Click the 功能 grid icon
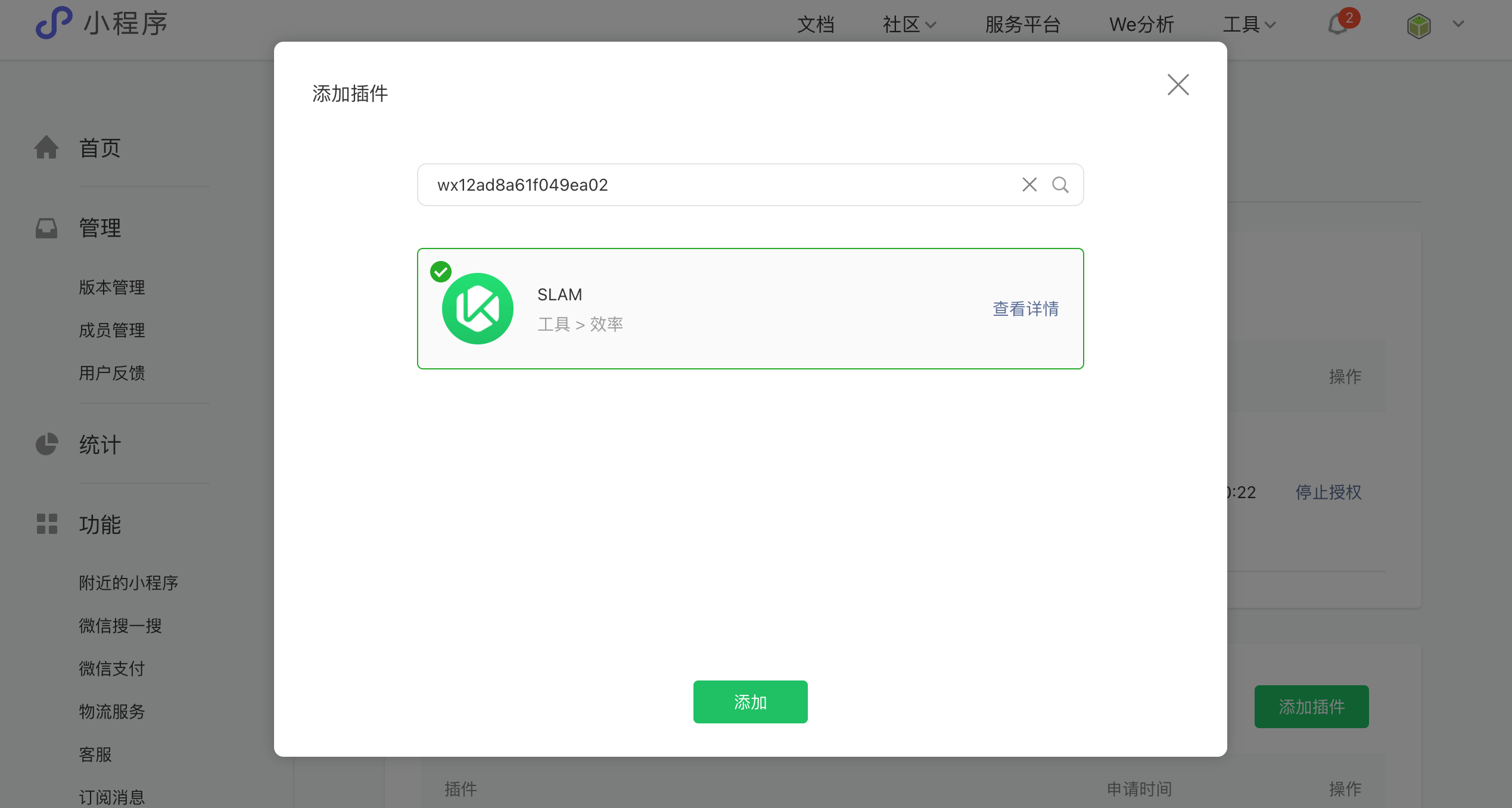The height and width of the screenshot is (808, 1512). click(x=46, y=524)
